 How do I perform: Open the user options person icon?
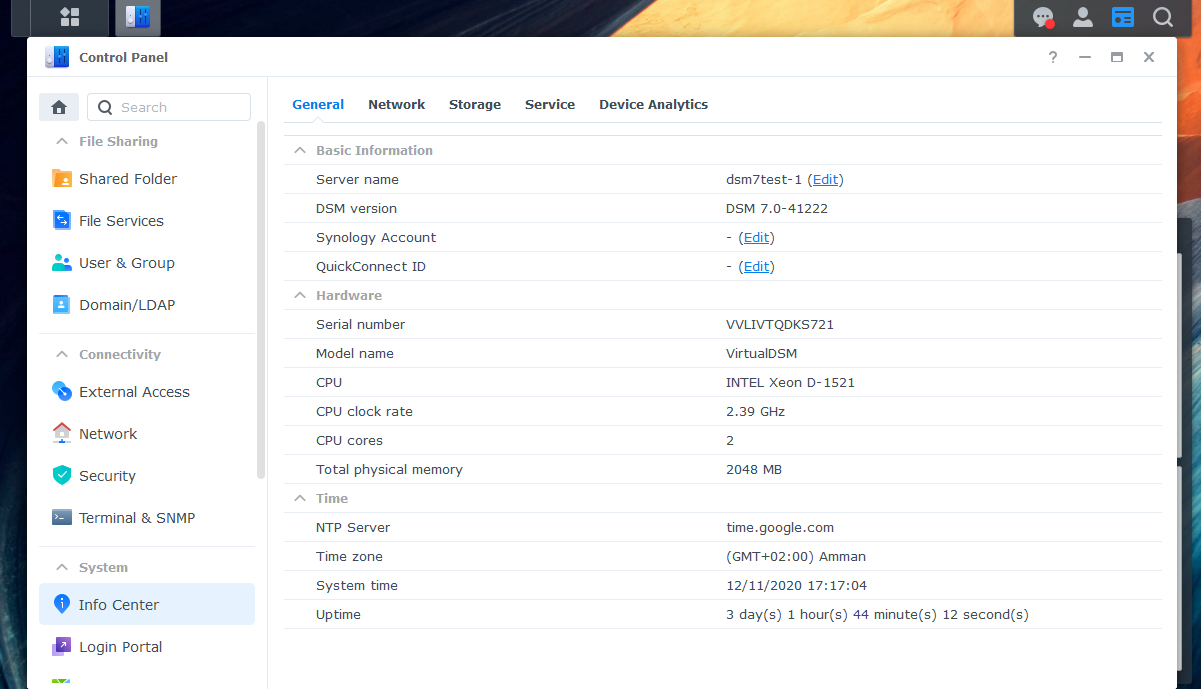pos(1083,17)
